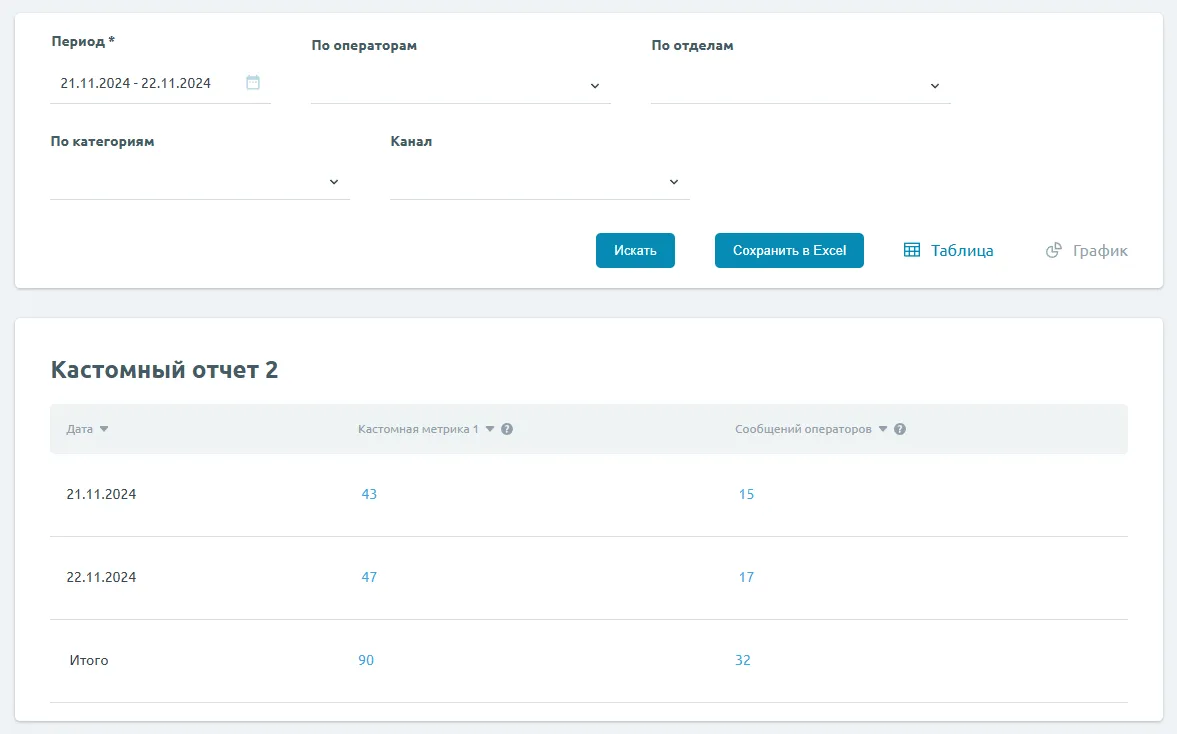Click the pie chart icon beside График

1053,250
